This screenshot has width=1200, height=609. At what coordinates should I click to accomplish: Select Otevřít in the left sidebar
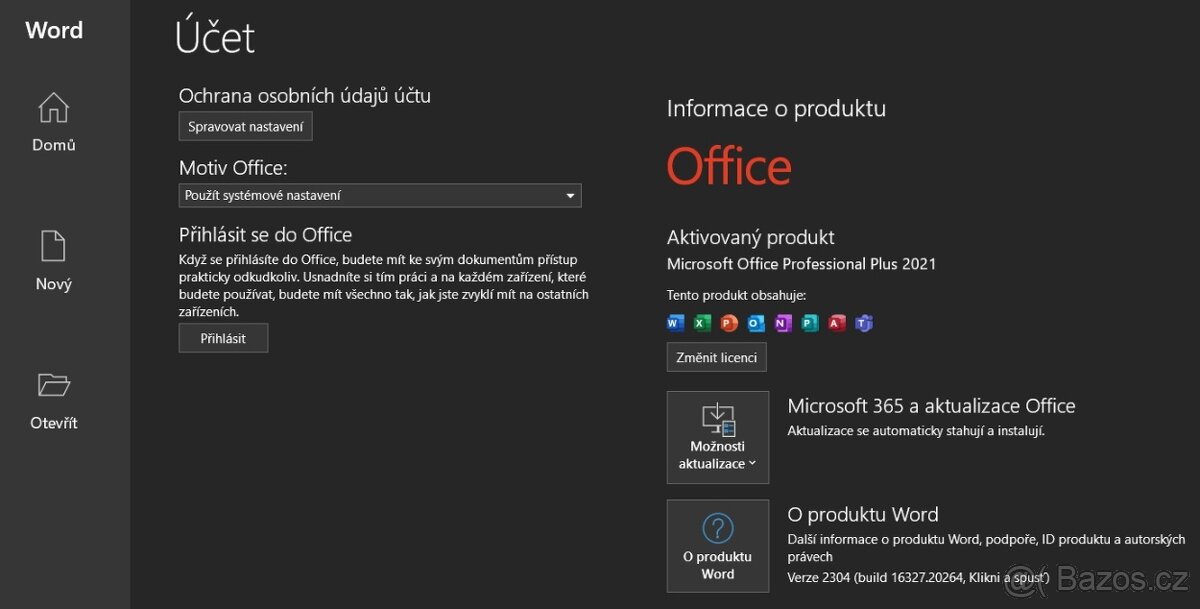pos(54,400)
